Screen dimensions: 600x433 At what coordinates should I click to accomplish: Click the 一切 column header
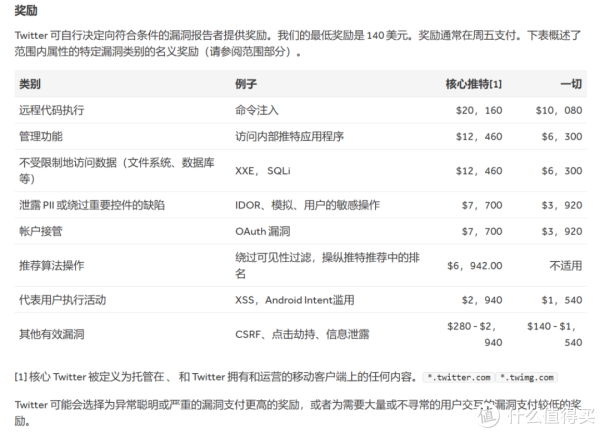pyautogui.click(x=568, y=85)
